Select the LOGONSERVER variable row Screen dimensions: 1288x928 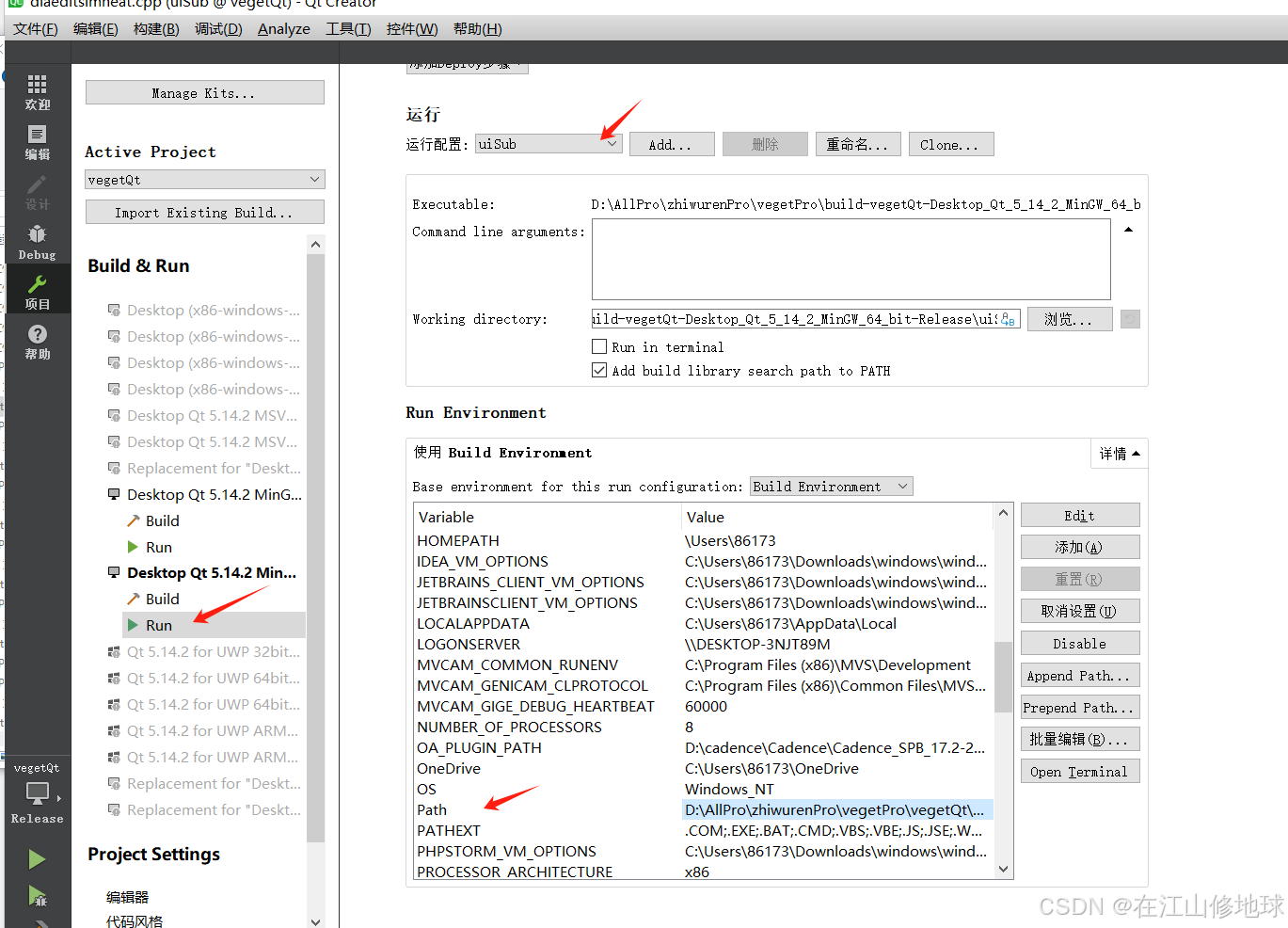[x=704, y=644]
